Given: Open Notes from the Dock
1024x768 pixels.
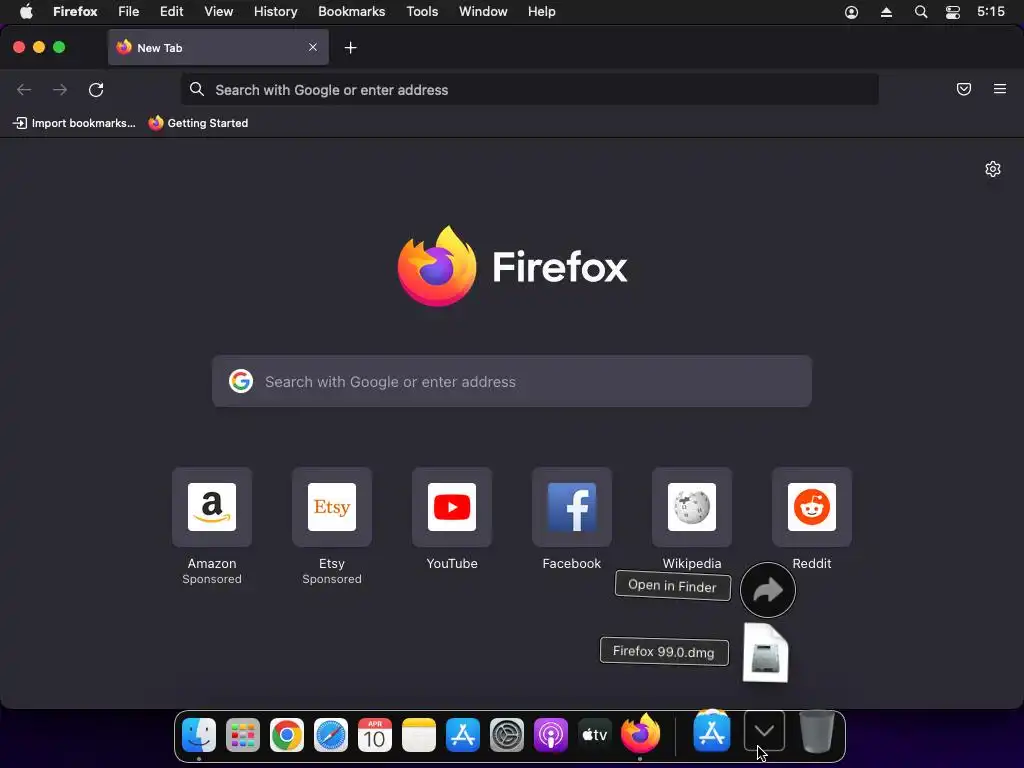Looking at the screenshot, I should click(x=419, y=735).
